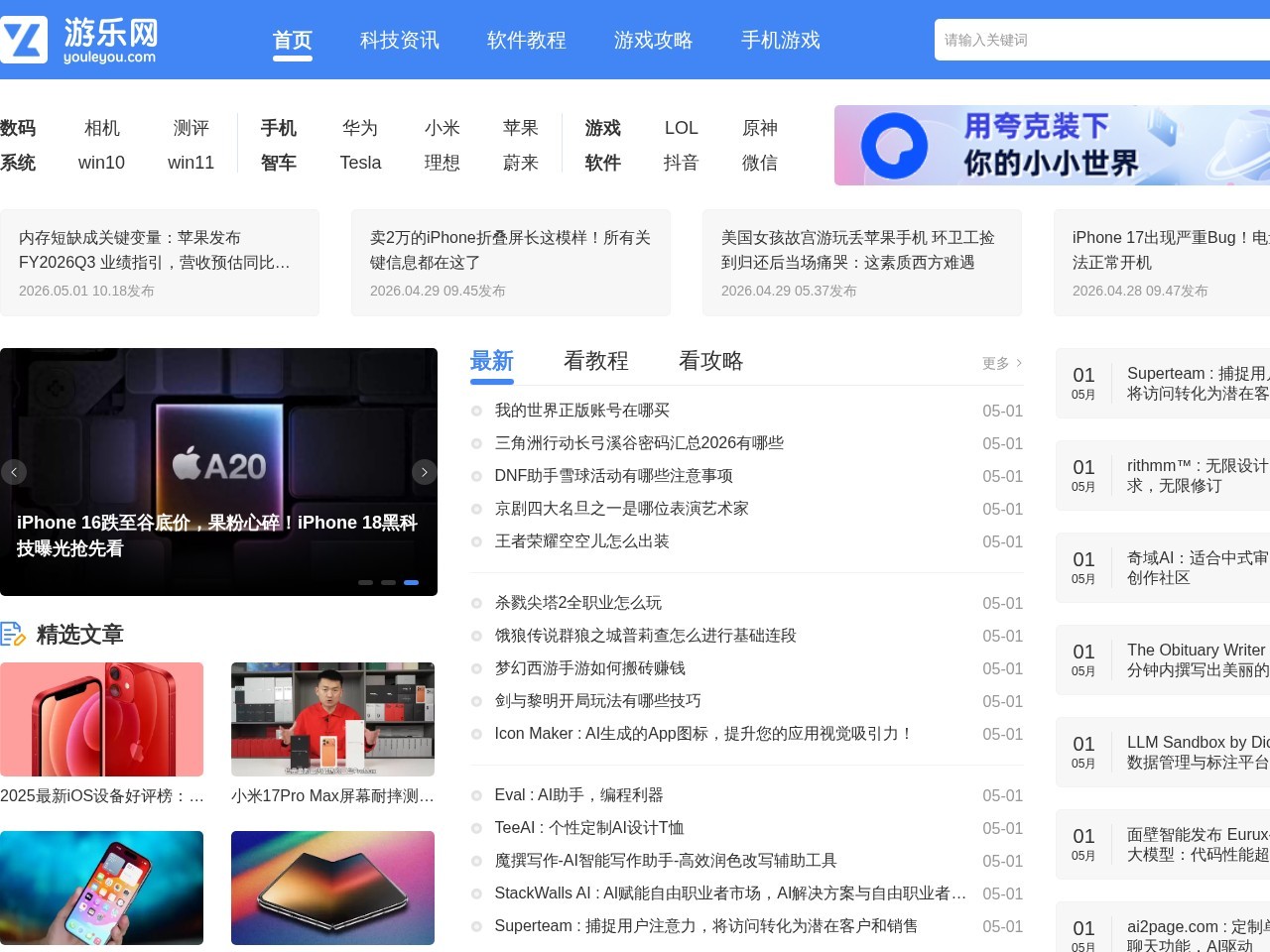Open the 手机游戏 menu item
The image size is (1270, 952).
[781, 41]
